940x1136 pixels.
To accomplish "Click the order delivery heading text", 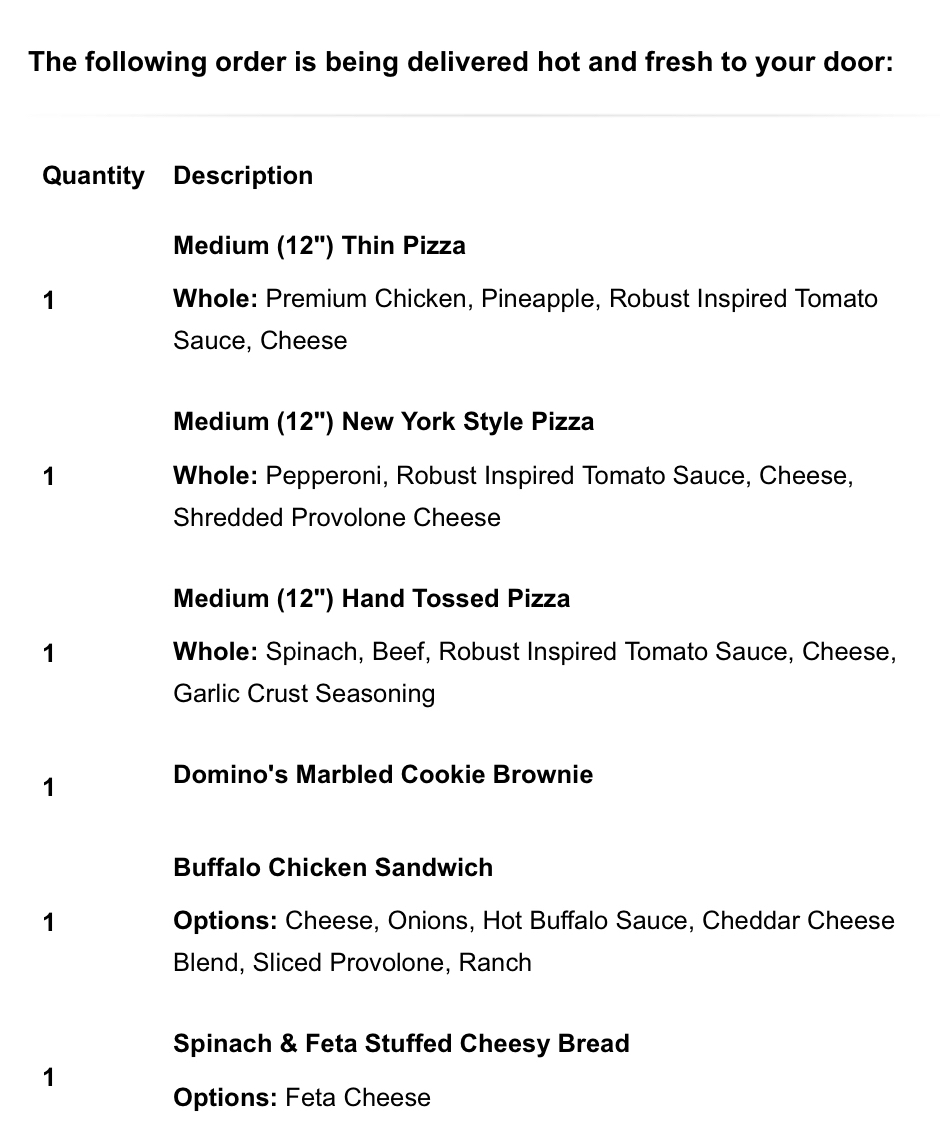I will pyautogui.click(x=461, y=62).
